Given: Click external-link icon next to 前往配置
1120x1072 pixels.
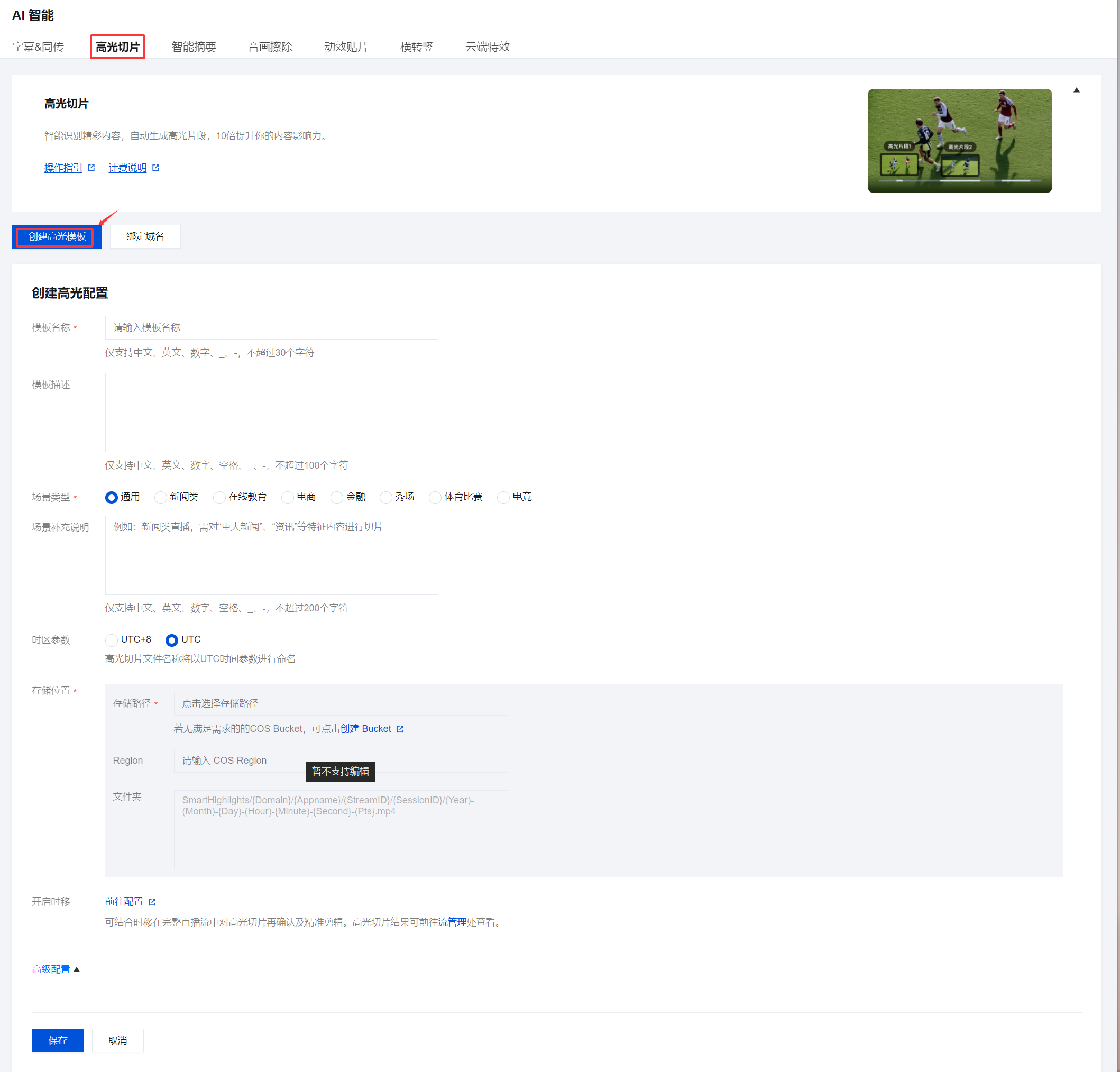Looking at the screenshot, I should (152, 902).
